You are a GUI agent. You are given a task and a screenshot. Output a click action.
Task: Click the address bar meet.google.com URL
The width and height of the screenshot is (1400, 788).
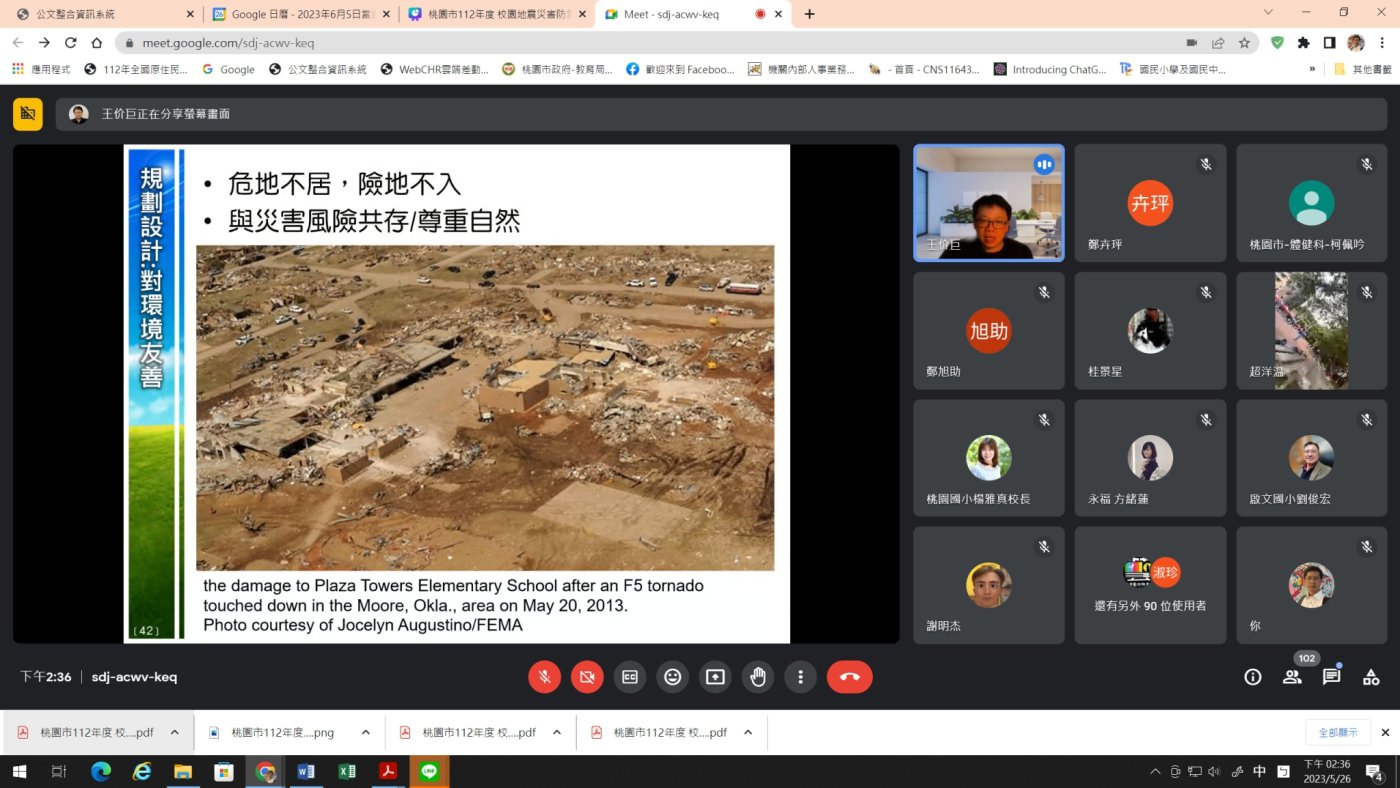(x=228, y=43)
